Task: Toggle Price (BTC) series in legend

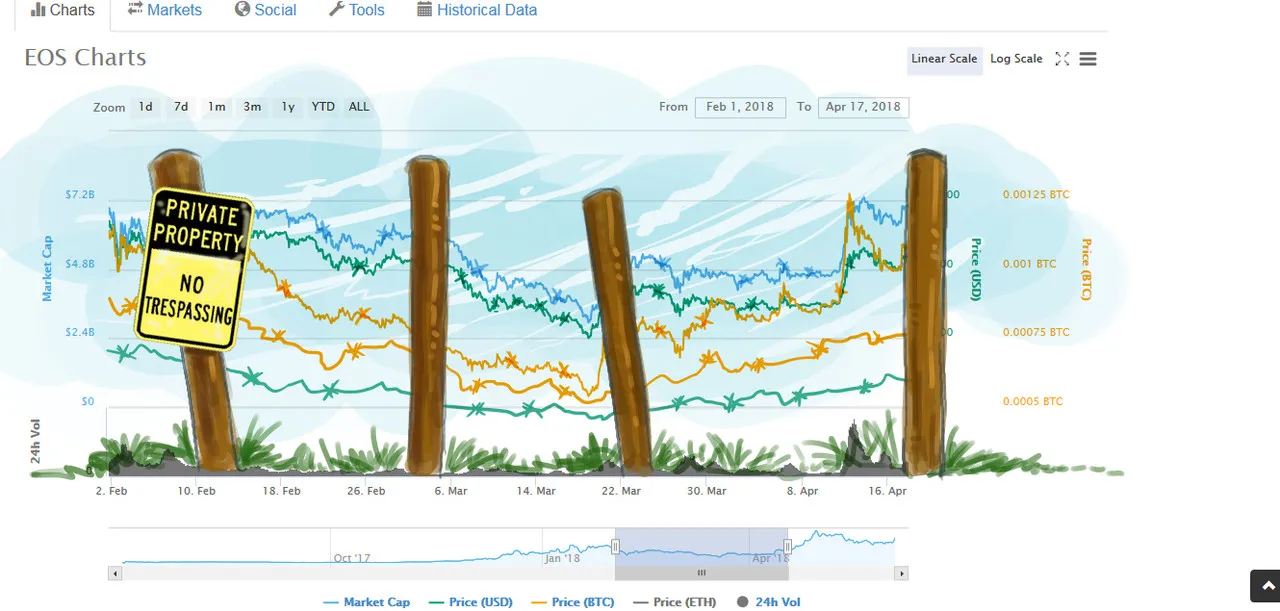Action: 573,602
